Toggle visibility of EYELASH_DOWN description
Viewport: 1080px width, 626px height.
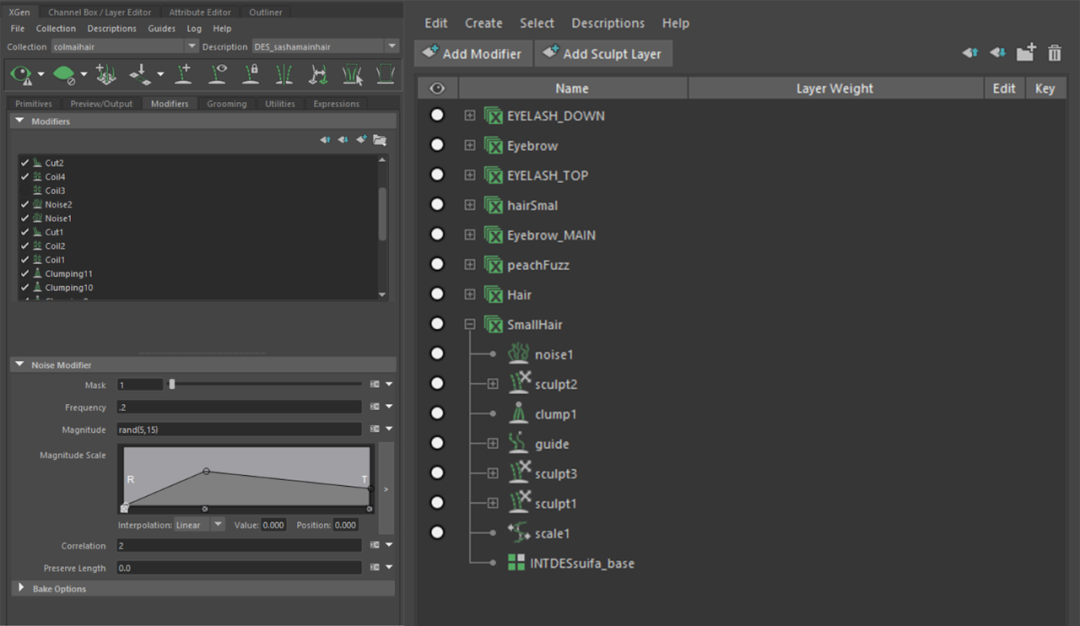click(437, 115)
